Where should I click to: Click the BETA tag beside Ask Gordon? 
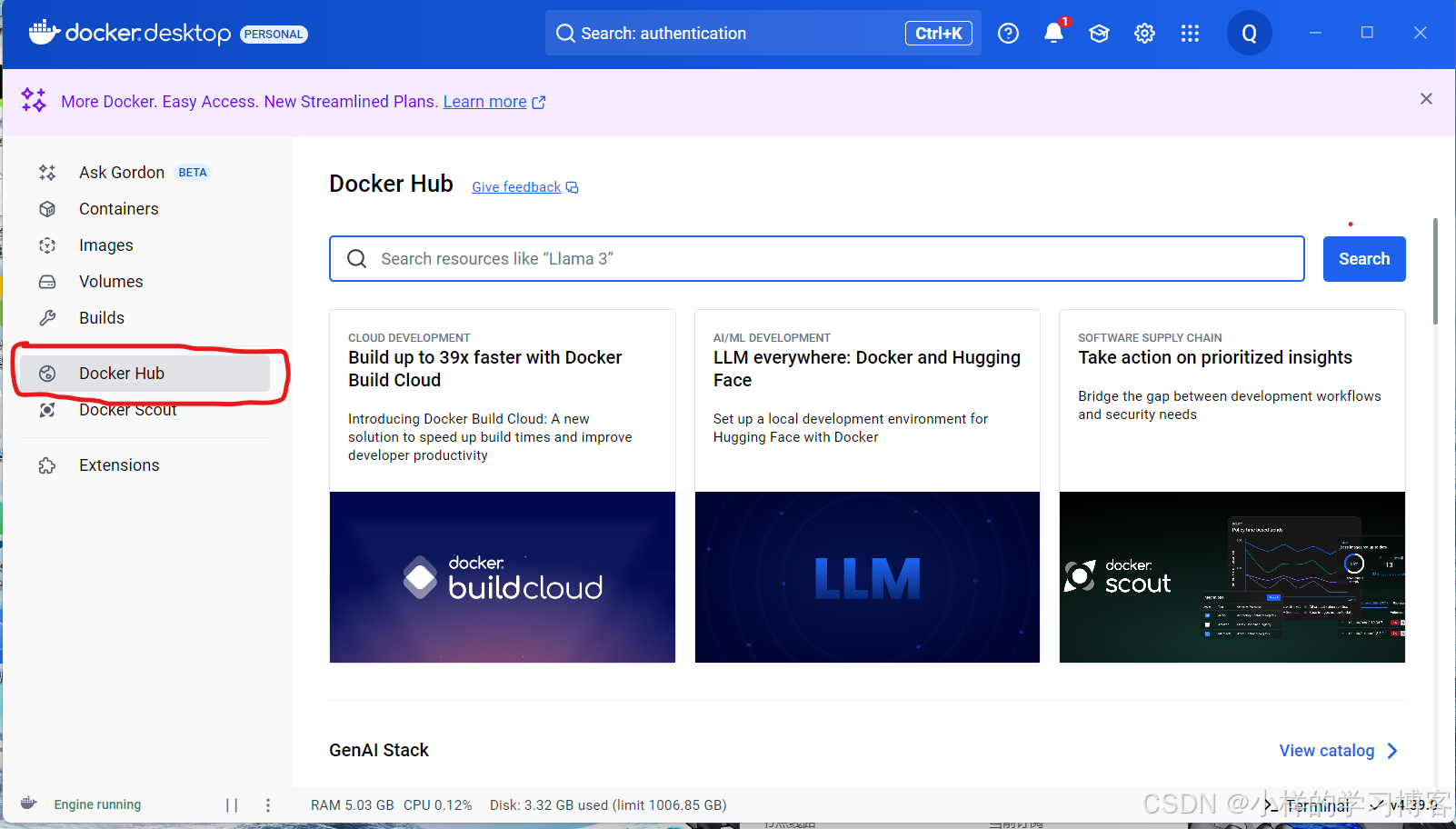(x=193, y=173)
